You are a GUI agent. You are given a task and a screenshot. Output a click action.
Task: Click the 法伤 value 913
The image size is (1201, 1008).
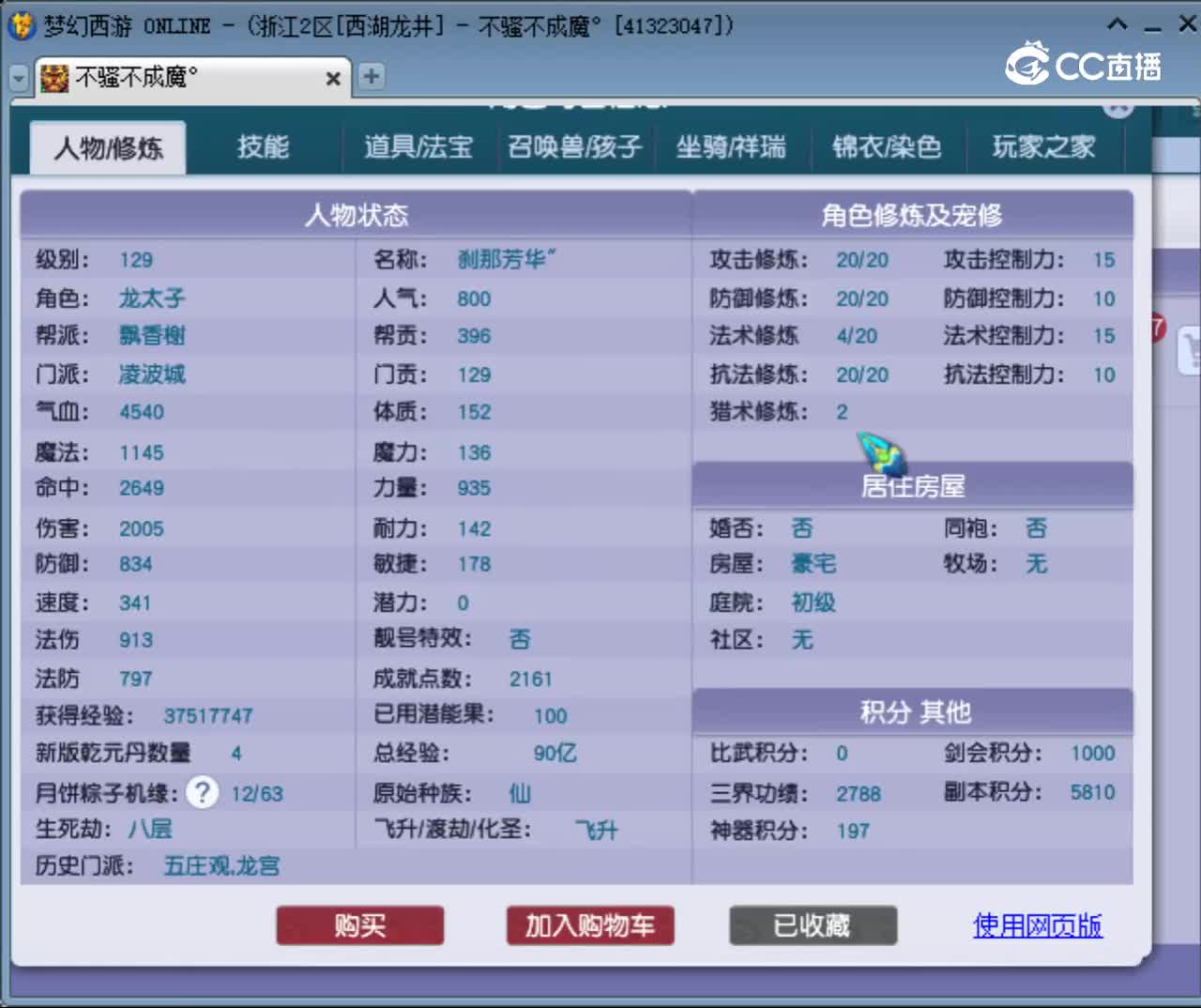136,640
